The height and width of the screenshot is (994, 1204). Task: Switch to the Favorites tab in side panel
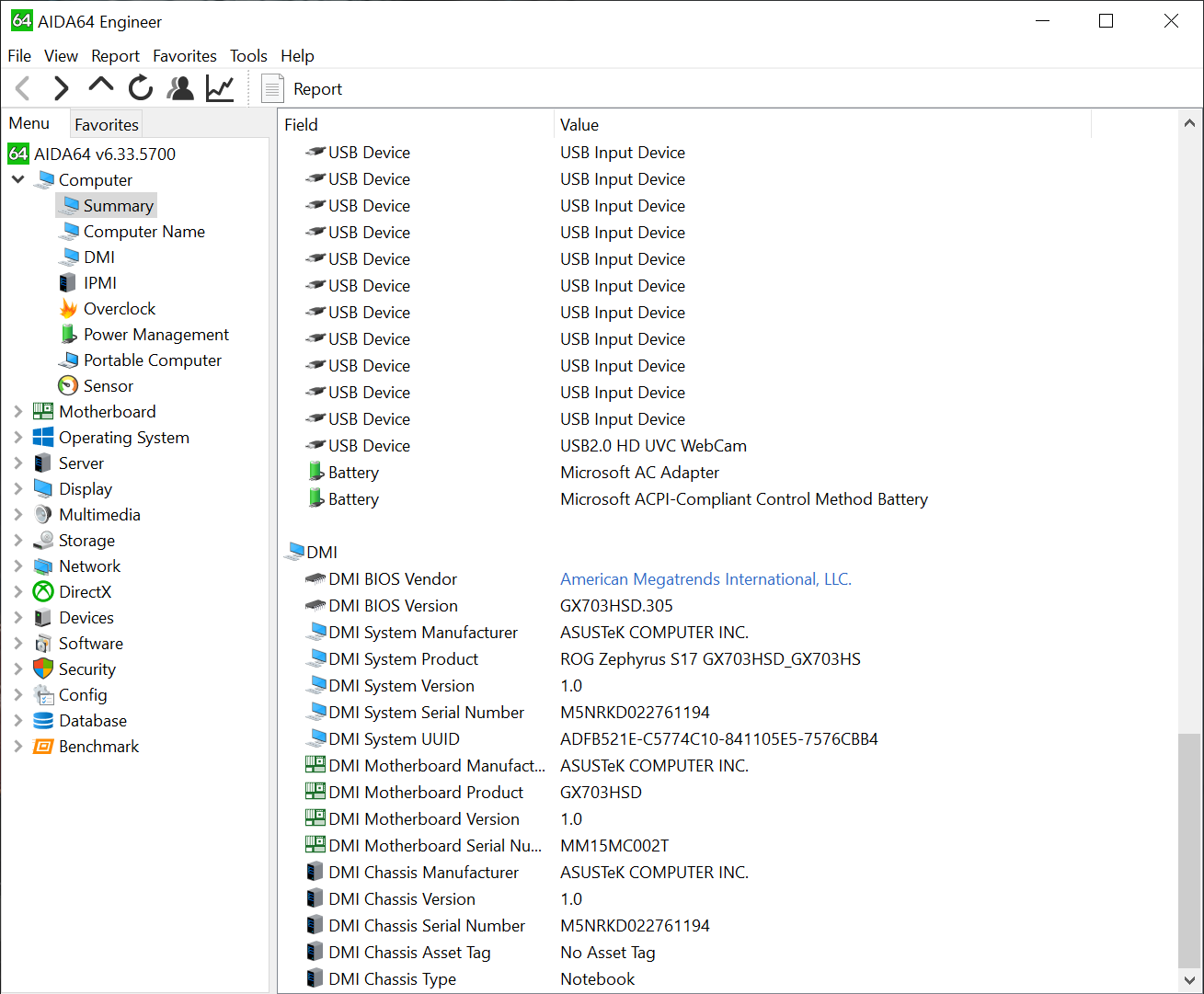click(107, 124)
